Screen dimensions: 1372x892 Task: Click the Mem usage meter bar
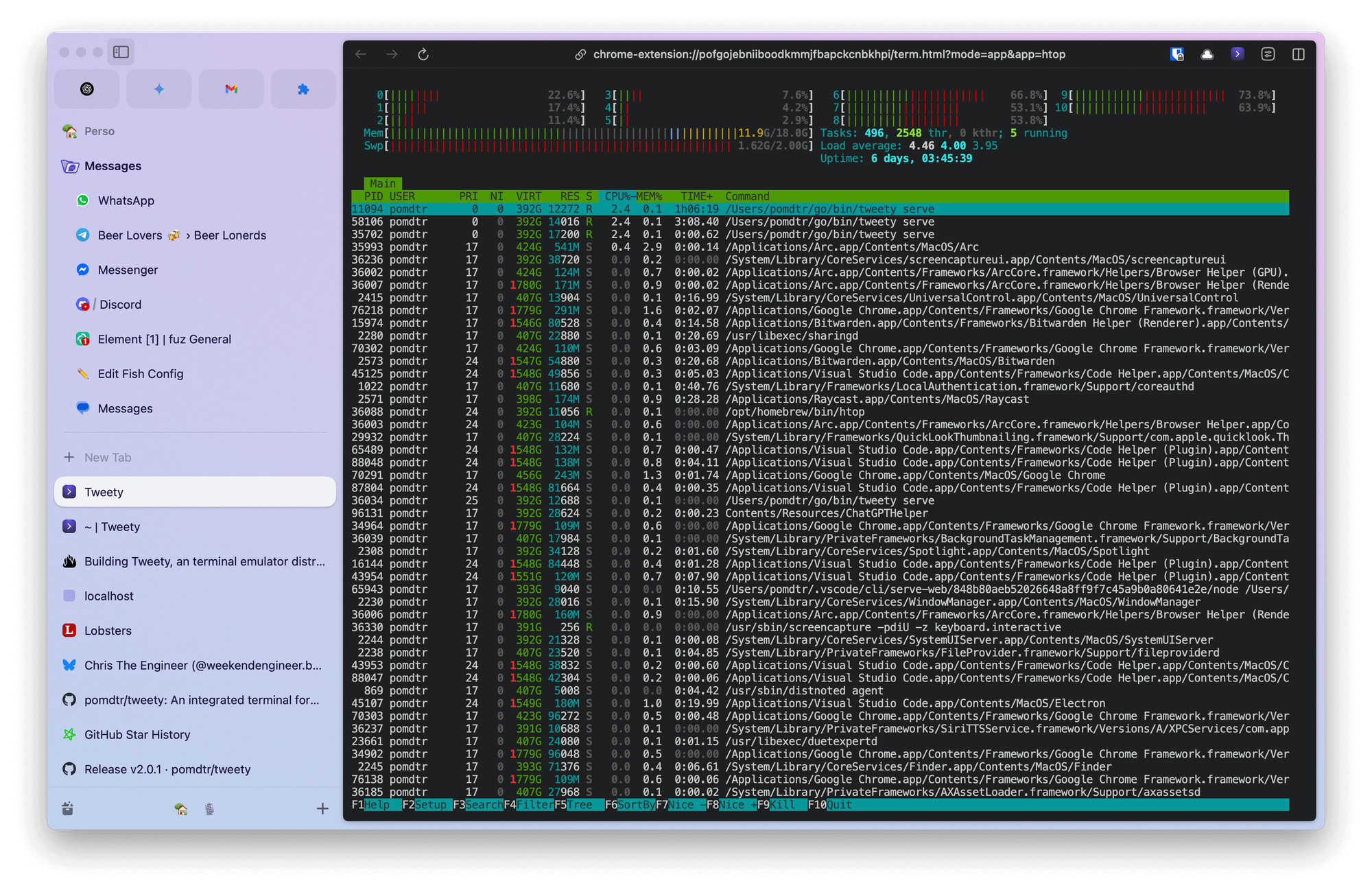(588, 133)
